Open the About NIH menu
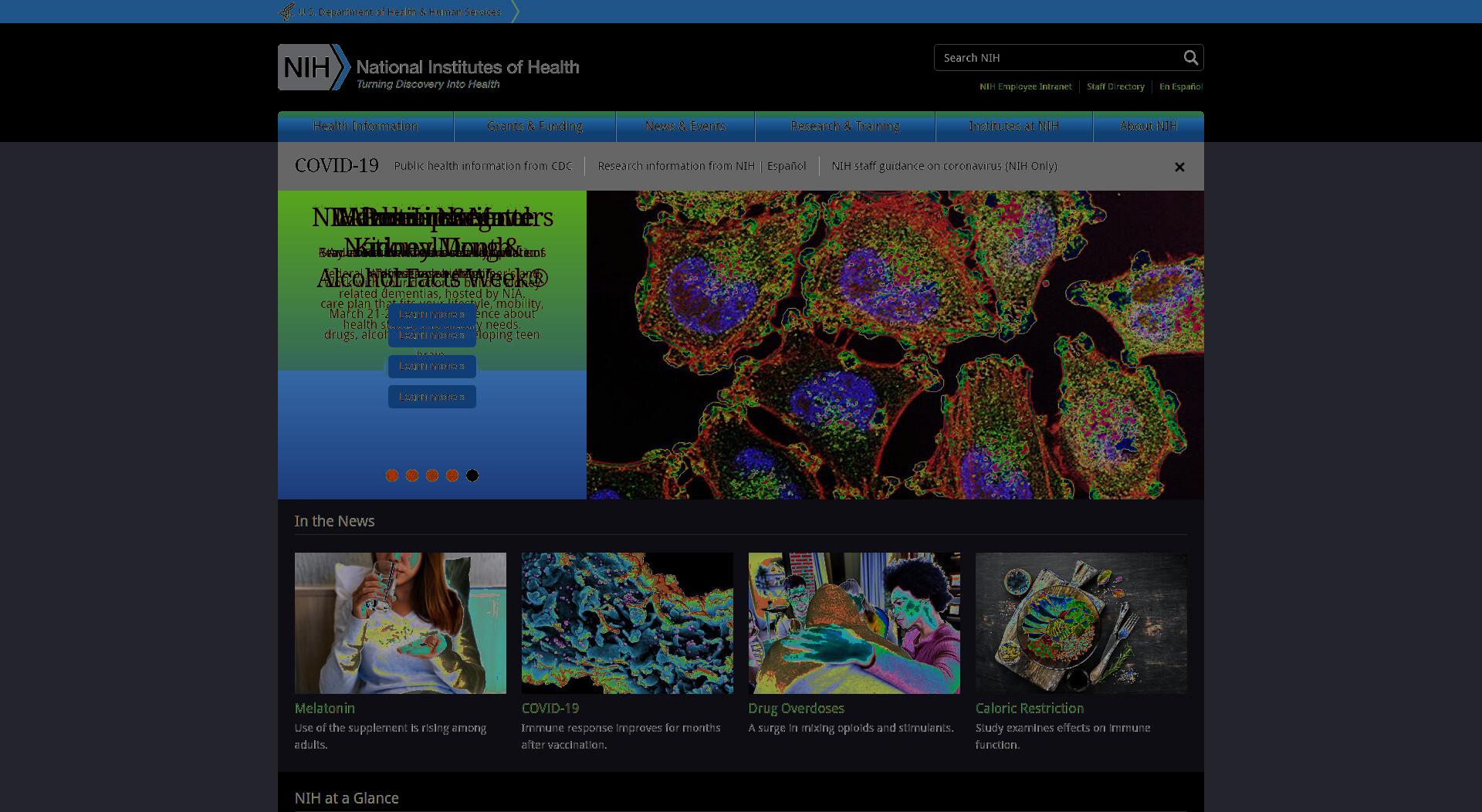1482x812 pixels. [x=1149, y=127]
